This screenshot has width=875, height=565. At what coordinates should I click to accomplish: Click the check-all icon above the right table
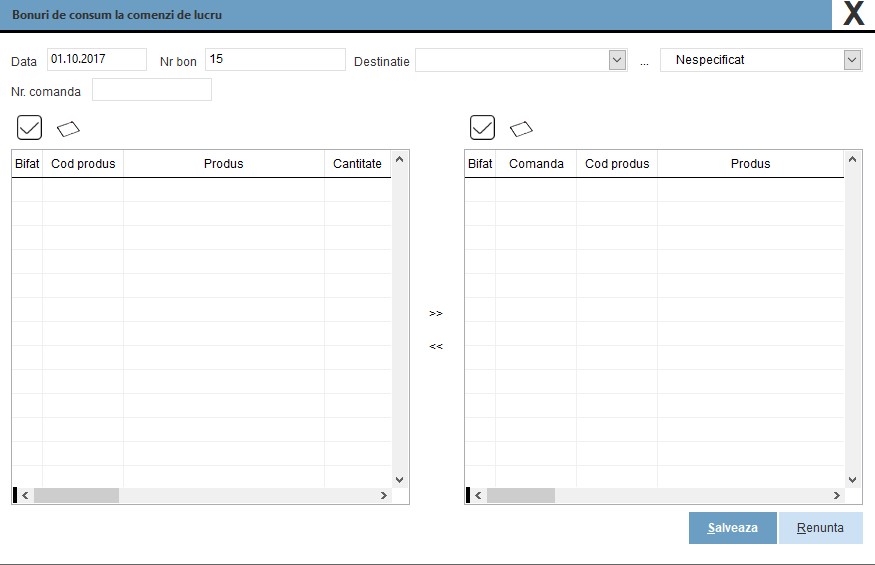[482, 127]
